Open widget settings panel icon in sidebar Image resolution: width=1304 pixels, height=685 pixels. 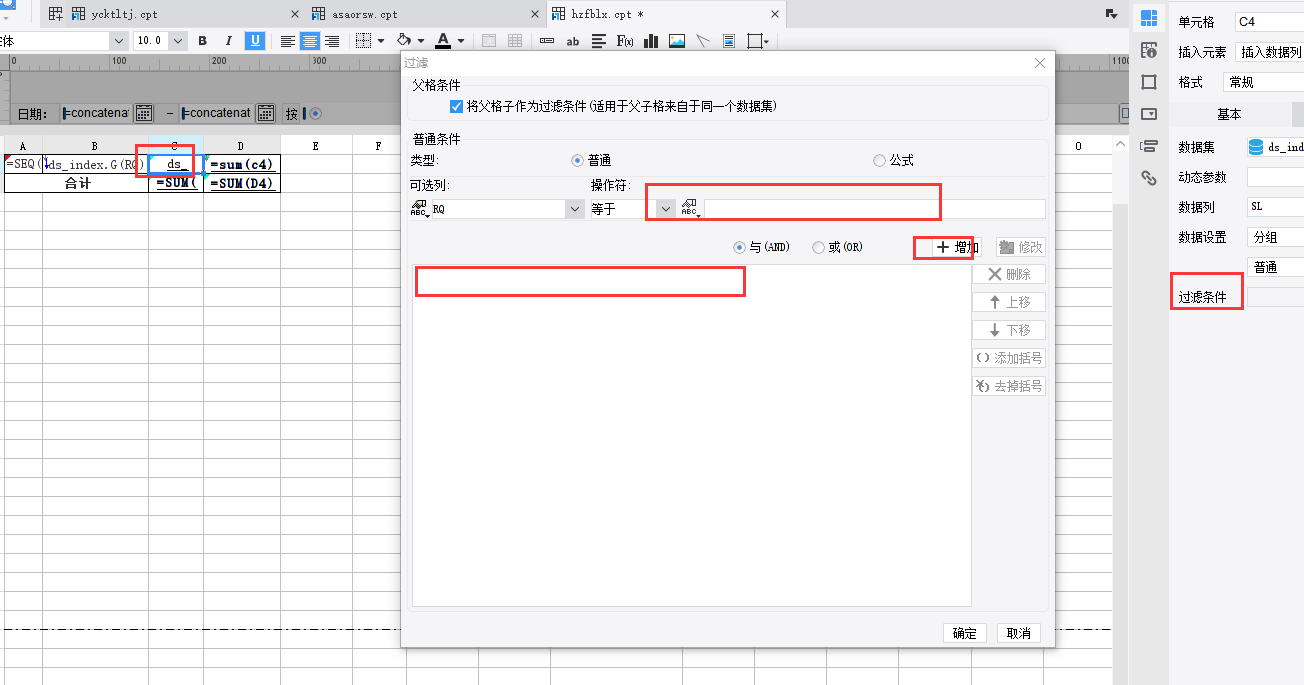click(1148, 114)
